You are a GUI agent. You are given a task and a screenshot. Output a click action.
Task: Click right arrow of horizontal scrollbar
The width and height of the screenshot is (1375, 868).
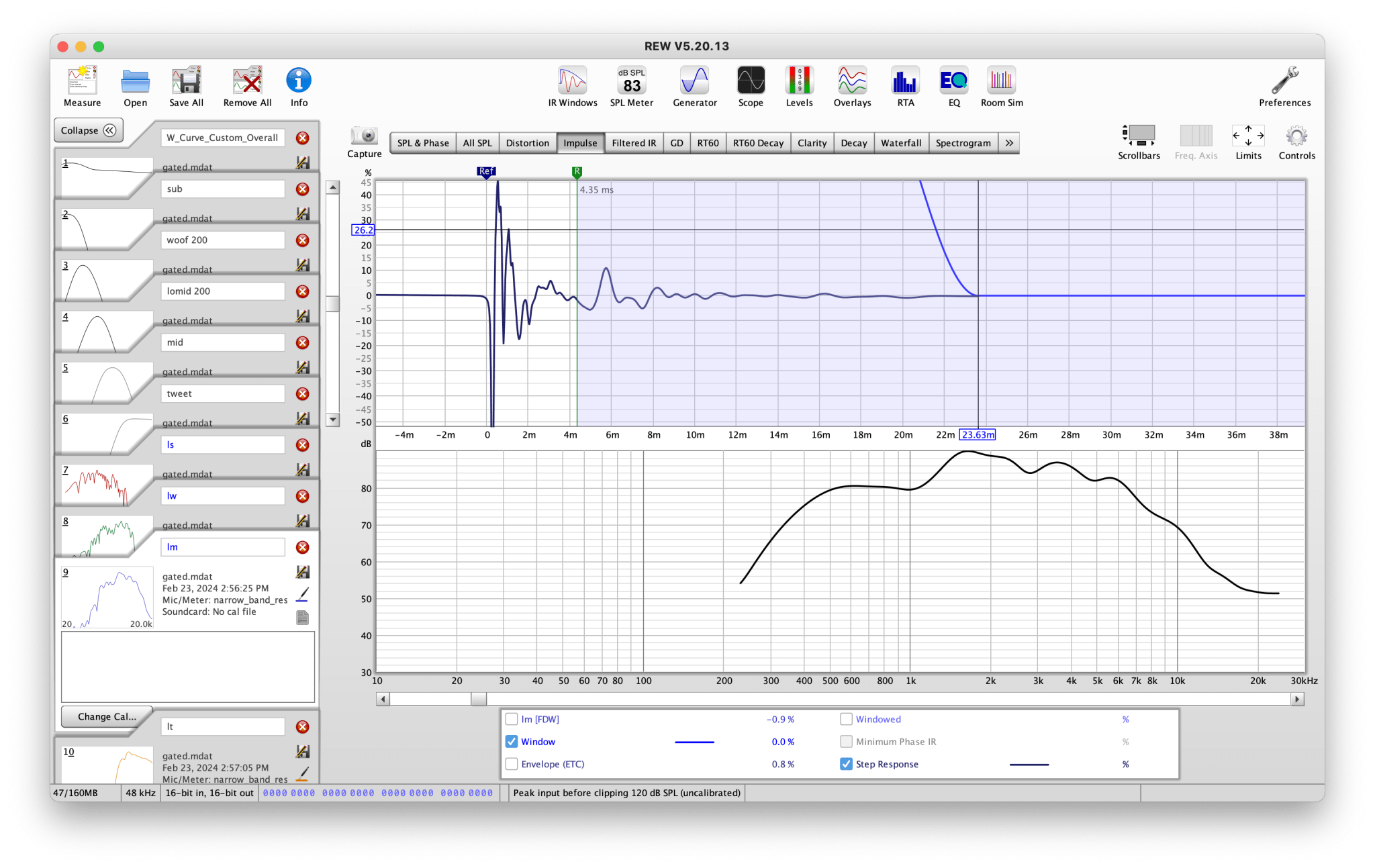click(x=1297, y=700)
